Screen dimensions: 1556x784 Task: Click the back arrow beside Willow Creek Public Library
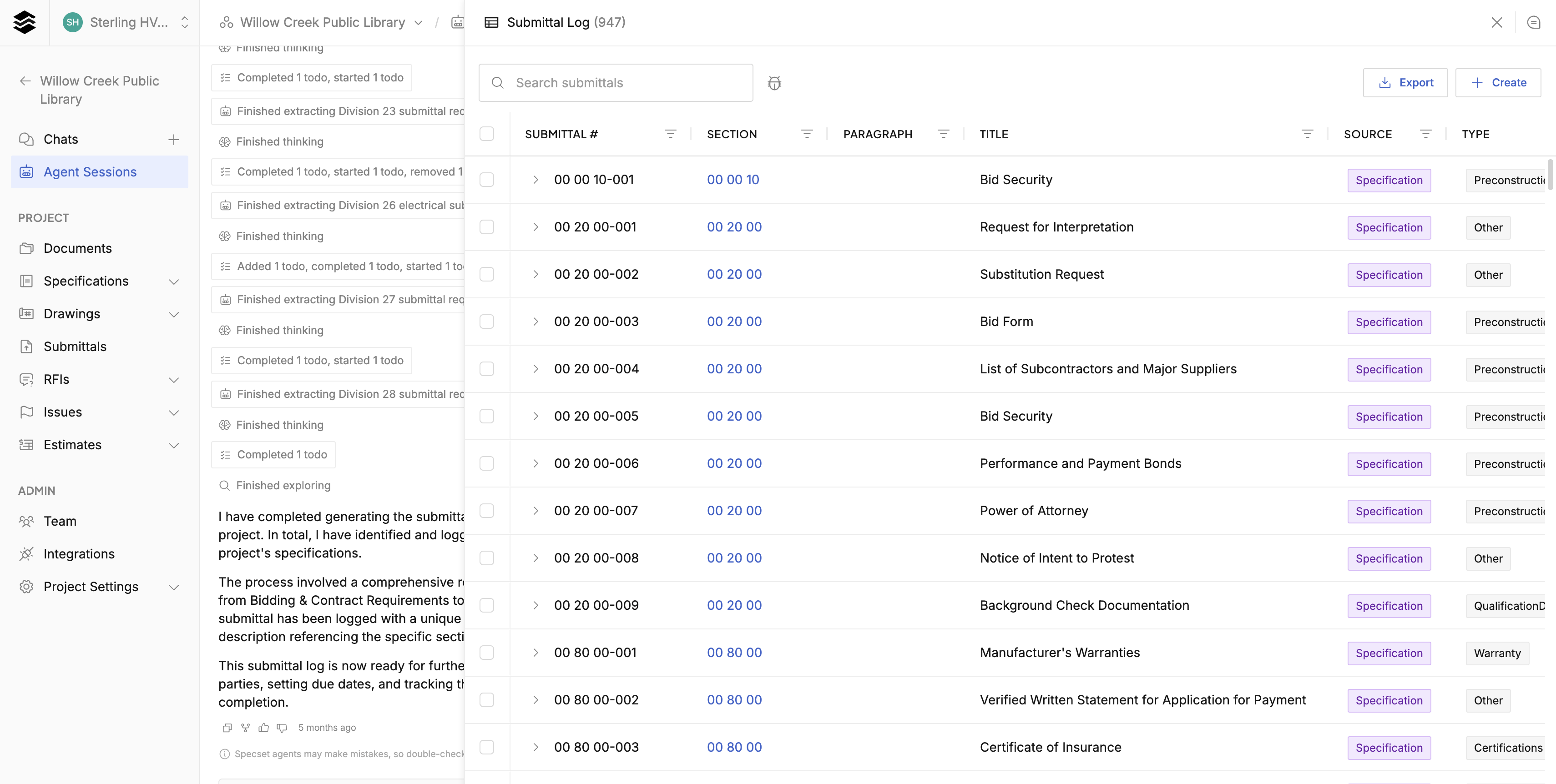tap(25, 81)
